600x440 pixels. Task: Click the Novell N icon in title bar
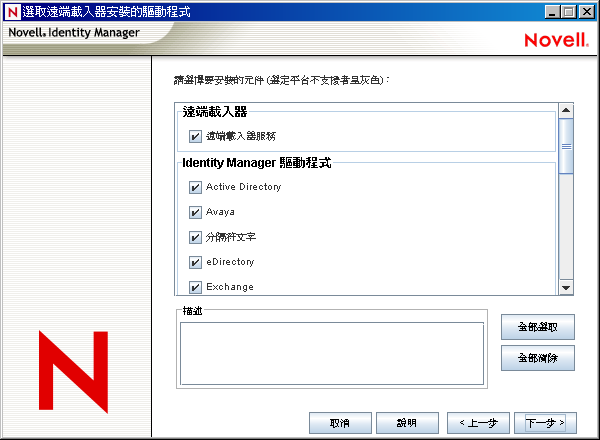[x=12, y=12]
